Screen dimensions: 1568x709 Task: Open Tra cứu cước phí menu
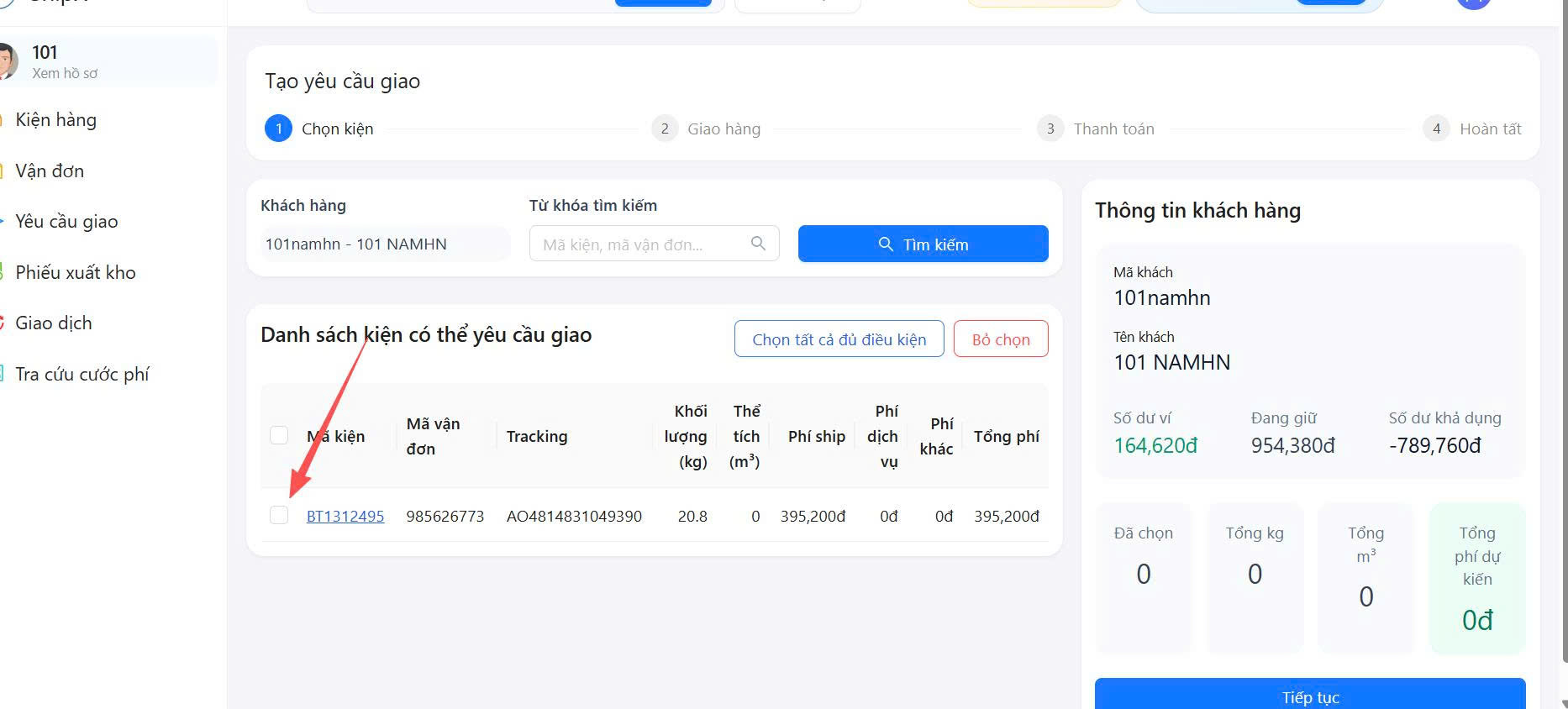pyautogui.click(x=82, y=374)
